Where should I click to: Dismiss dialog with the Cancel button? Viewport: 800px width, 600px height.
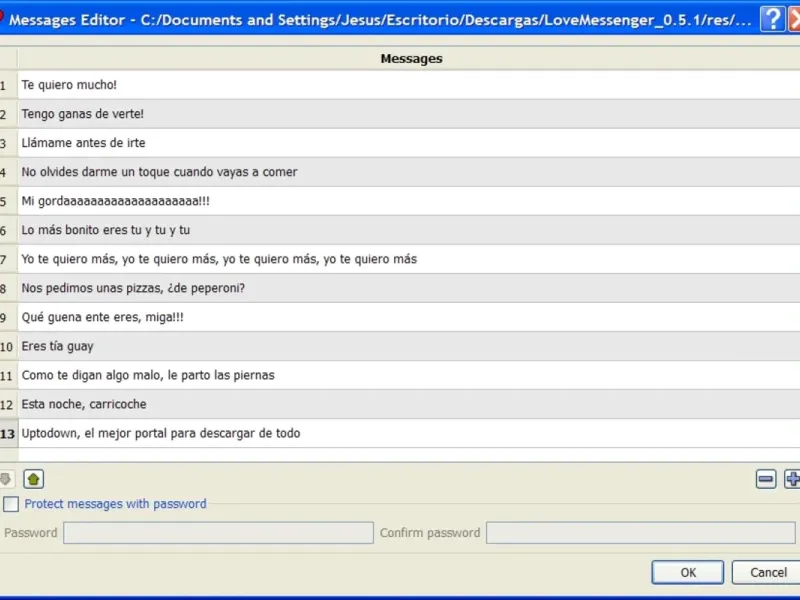(x=768, y=572)
